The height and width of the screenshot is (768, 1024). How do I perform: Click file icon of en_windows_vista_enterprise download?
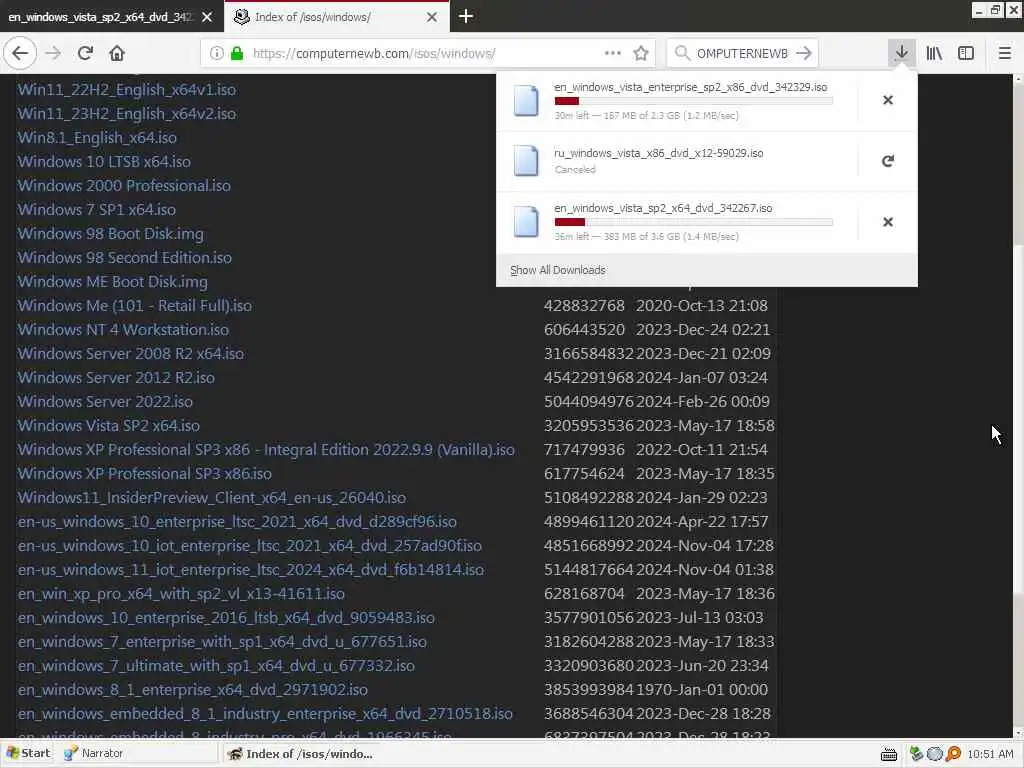click(526, 101)
